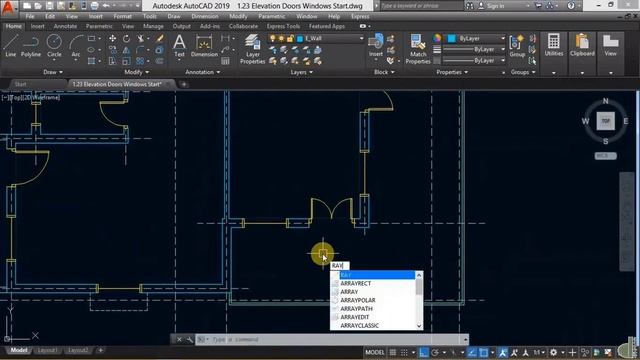Add a new layout with plus button
This screenshot has width=640, height=360.
pyautogui.click(x=100, y=350)
